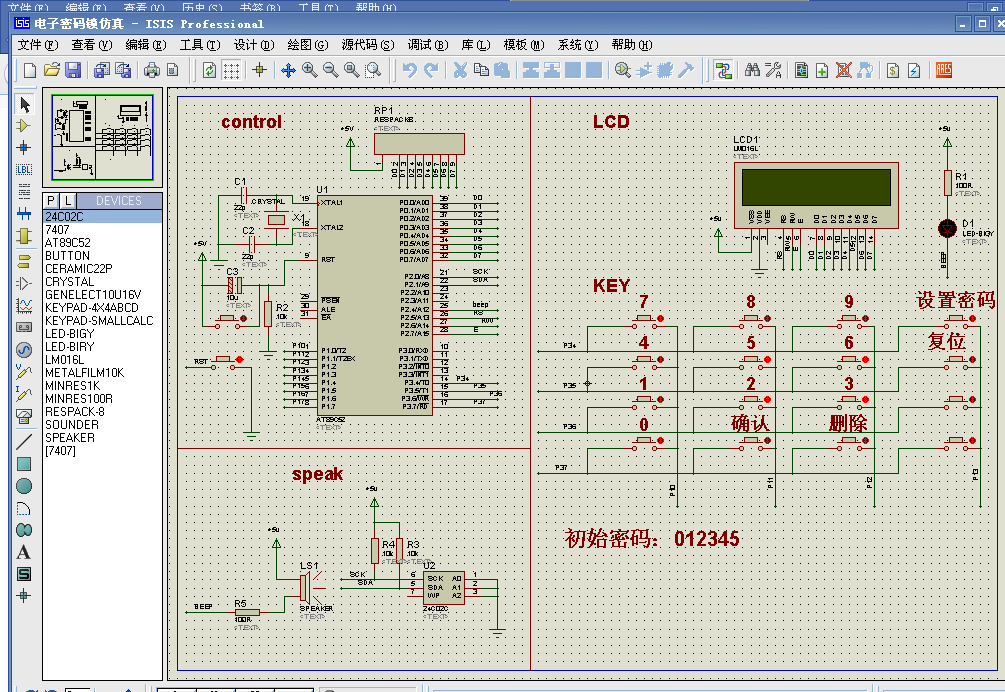Pick parts from the libraries icon
Screen dimensions: 1005x692
pyautogui.click(x=622, y=70)
